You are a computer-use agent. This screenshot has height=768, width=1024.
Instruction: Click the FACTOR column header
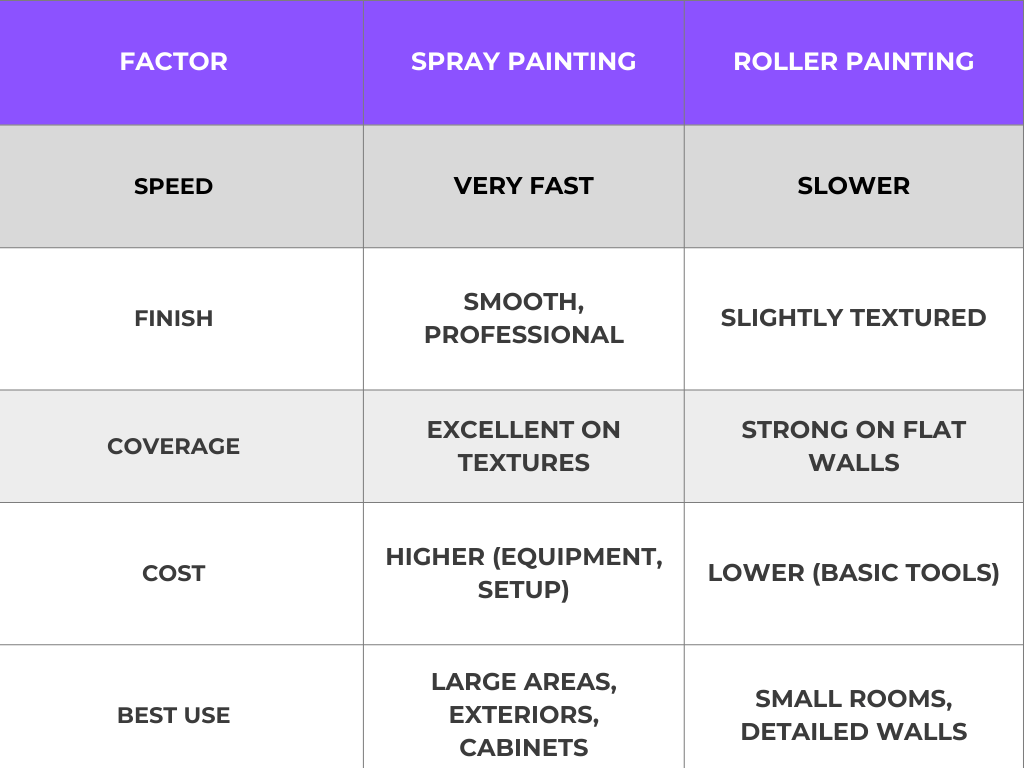pyautogui.click(x=173, y=62)
